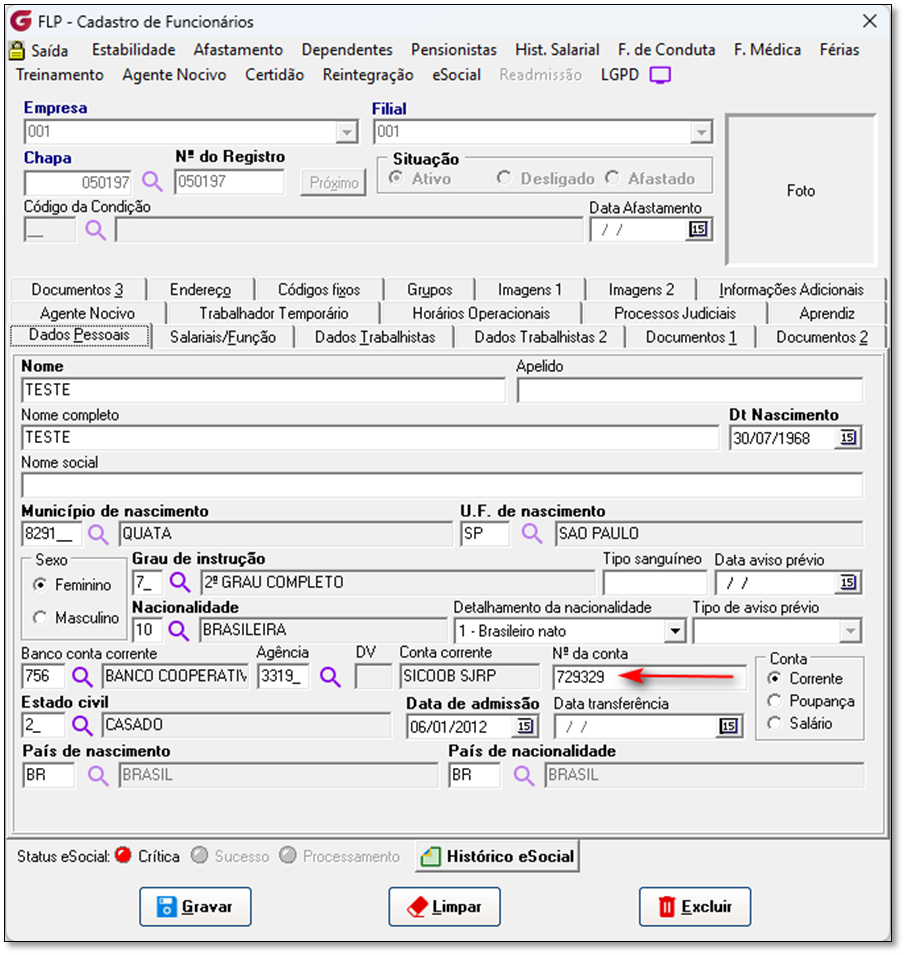Search País de nacionalidade with magnifier
The width and height of the screenshot is (905, 955).
(x=523, y=775)
